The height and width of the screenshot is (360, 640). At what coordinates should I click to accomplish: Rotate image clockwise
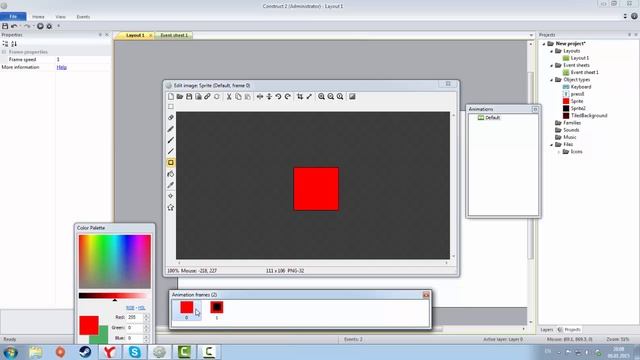(288, 97)
